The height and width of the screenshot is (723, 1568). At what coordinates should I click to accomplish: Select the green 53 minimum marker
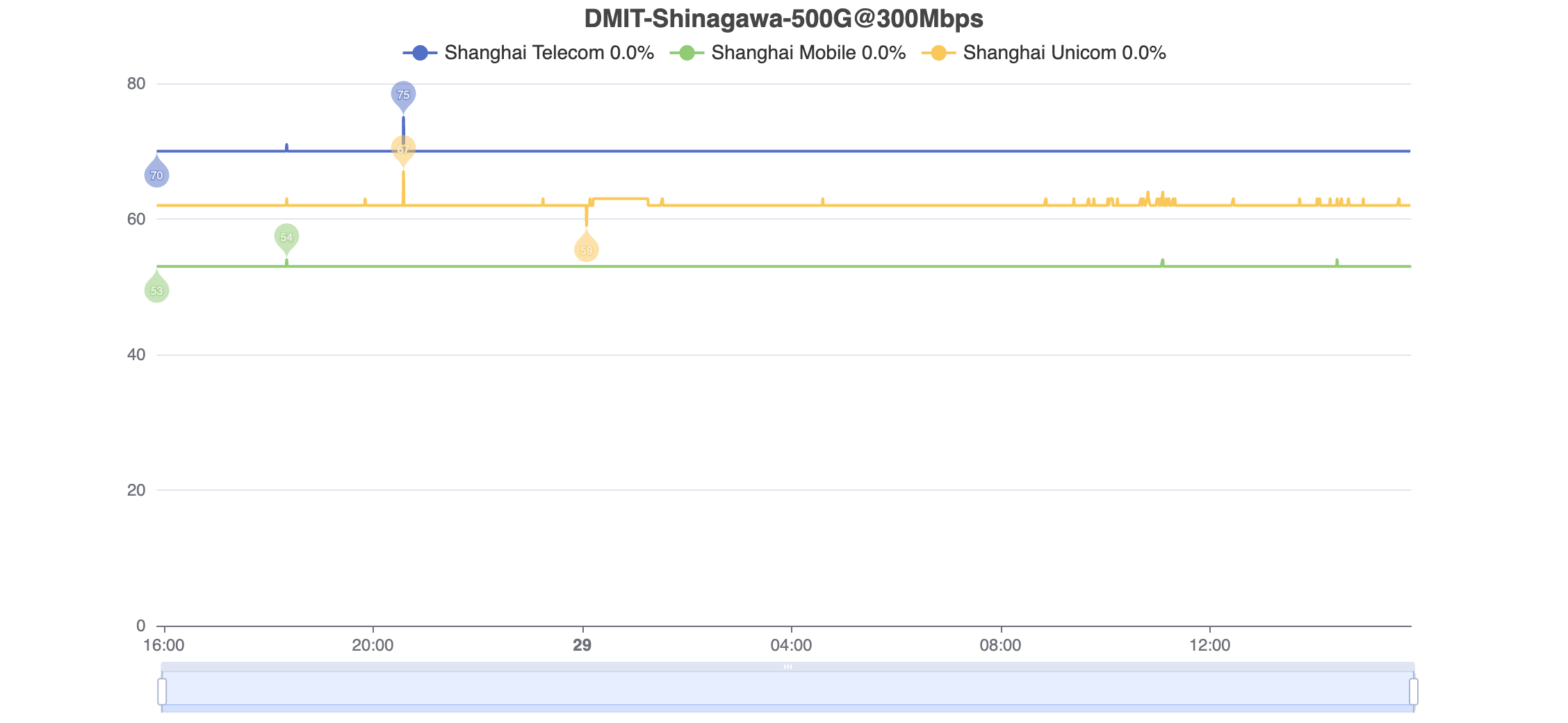(156, 291)
